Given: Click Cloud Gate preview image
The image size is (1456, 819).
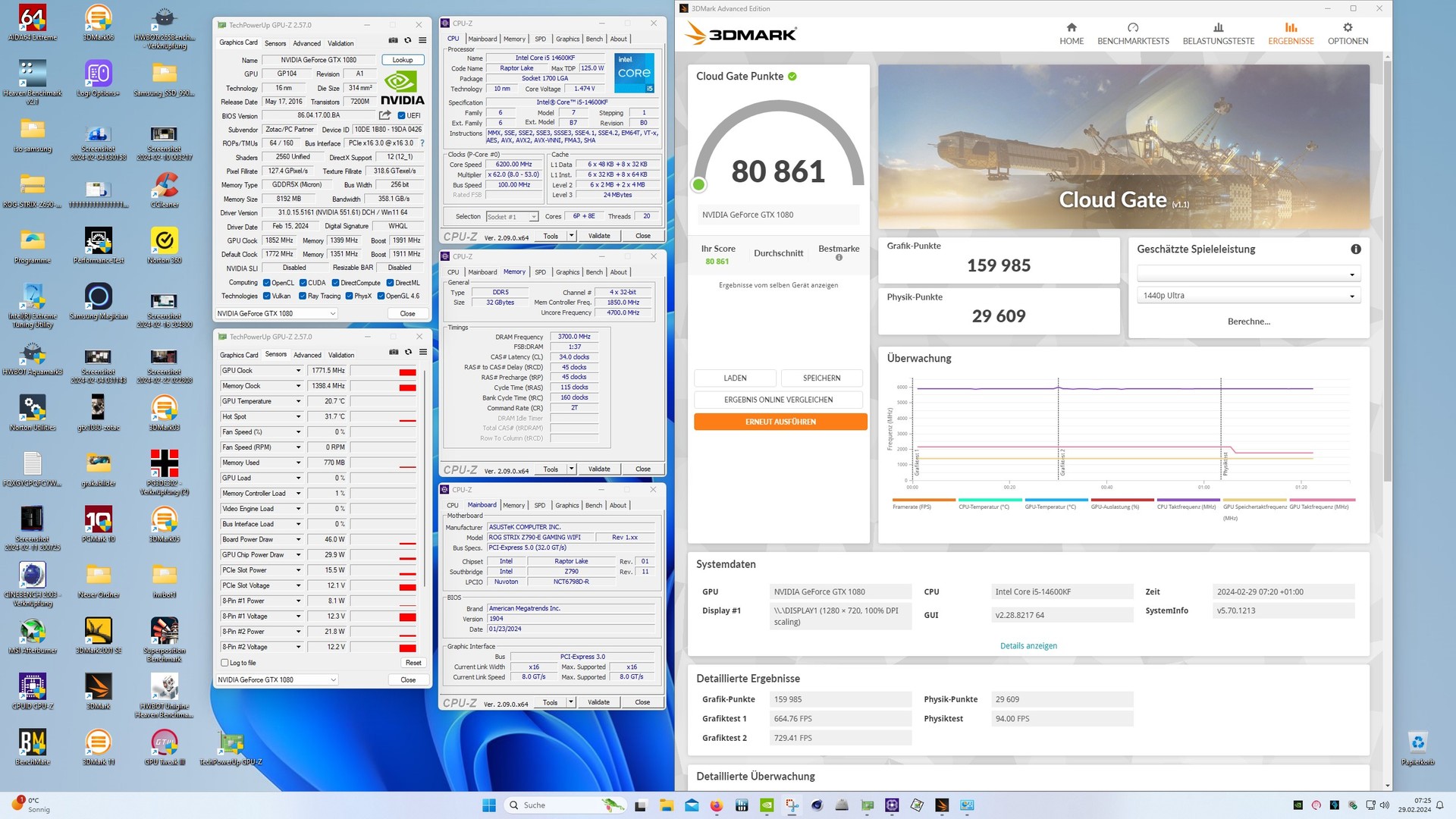Looking at the screenshot, I should click(1124, 146).
